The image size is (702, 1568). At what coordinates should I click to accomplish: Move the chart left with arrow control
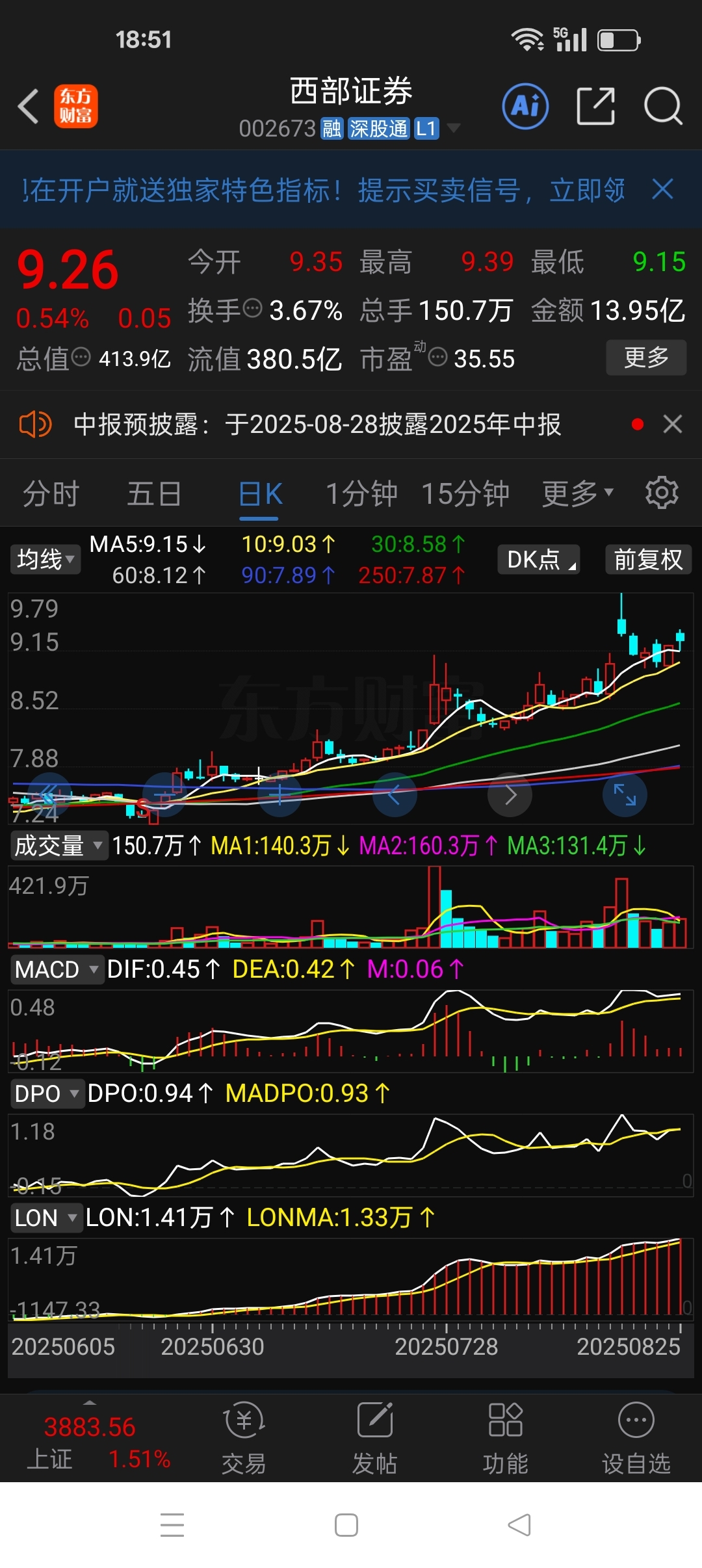(x=395, y=794)
